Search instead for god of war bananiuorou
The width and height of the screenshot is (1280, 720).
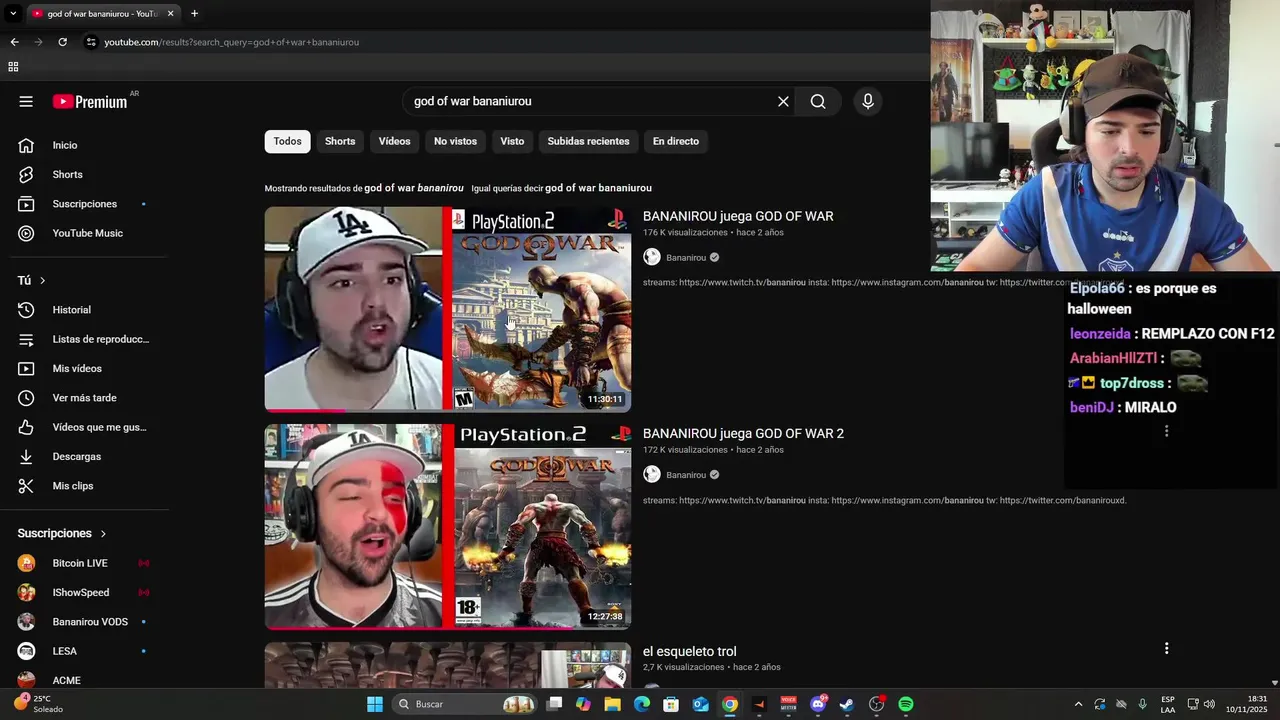(x=598, y=188)
